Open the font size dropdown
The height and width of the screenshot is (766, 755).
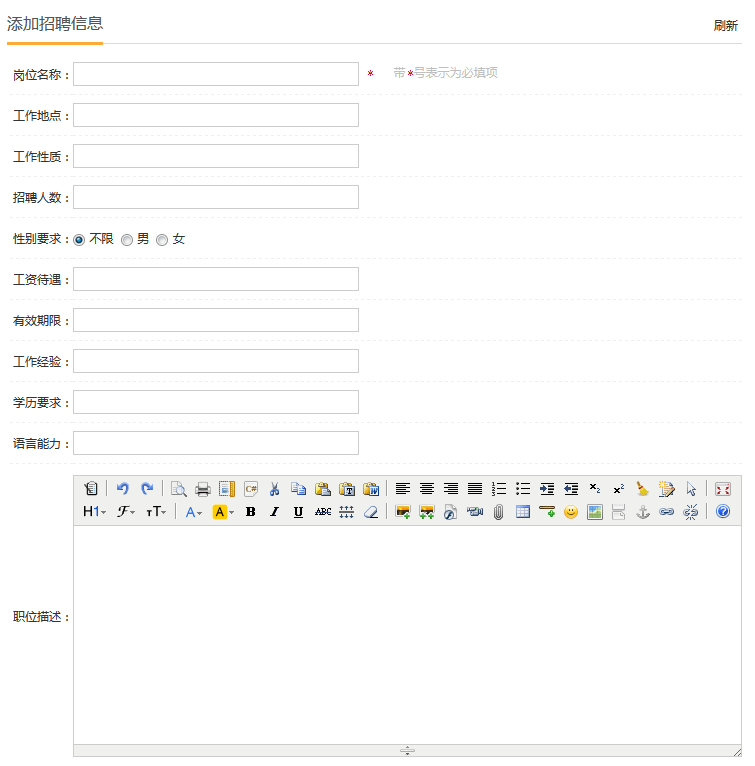[156, 512]
